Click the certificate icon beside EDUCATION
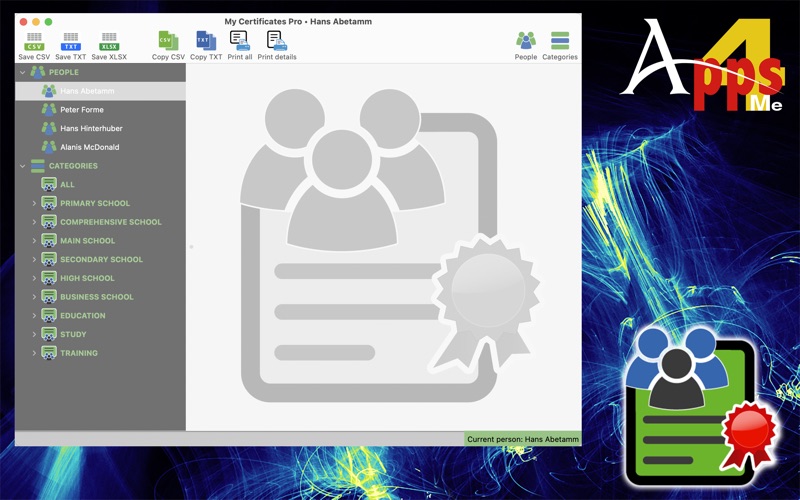Viewport: 800px width, 500px height. 49,315
